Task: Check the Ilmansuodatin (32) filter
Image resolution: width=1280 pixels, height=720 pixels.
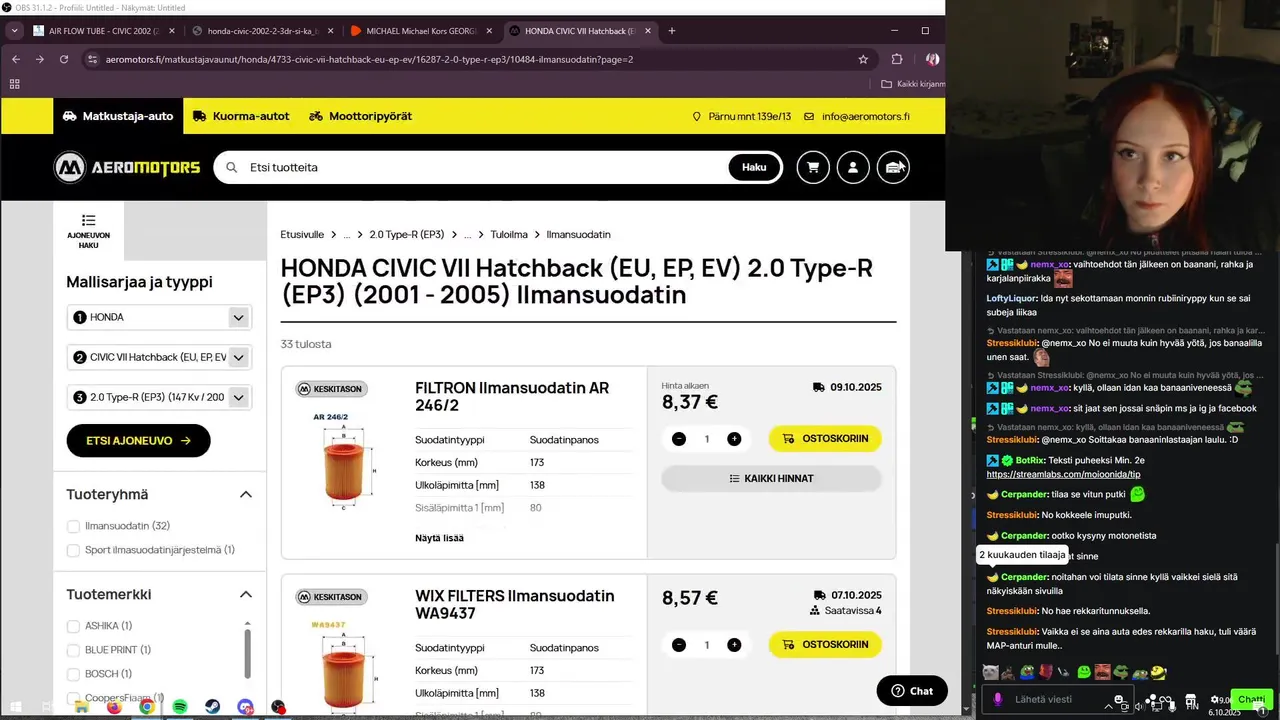Action: 73,526
